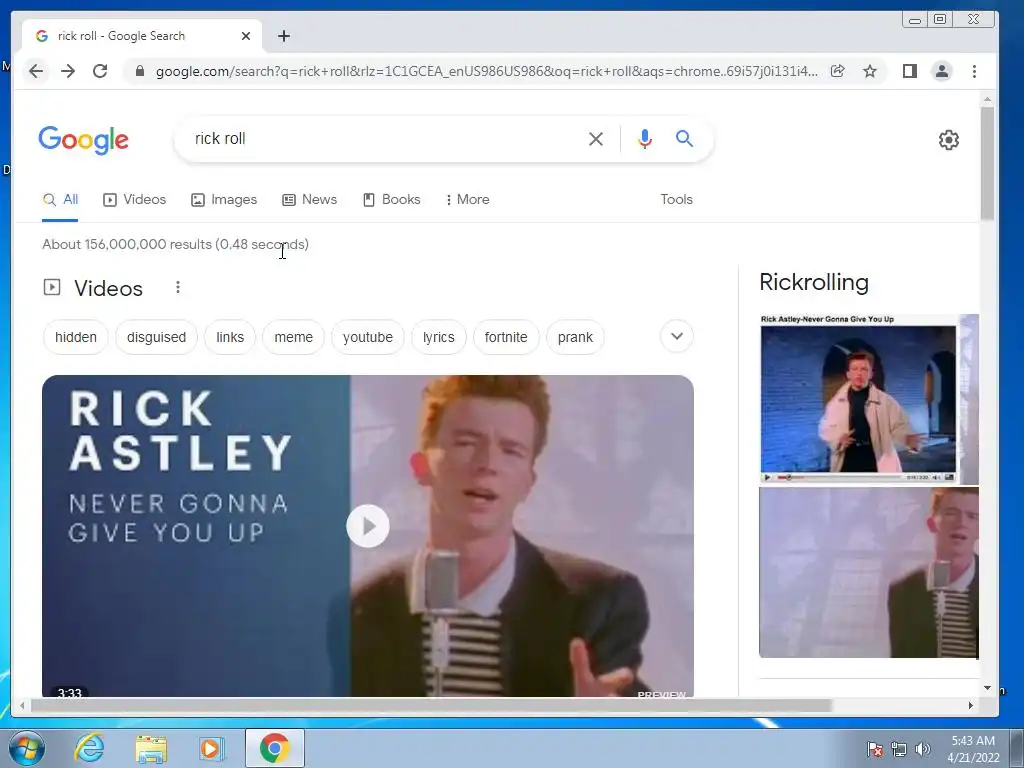Open lower Rickrolling knowledge panel image
The width and height of the screenshot is (1024, 768).
[869, 572]
